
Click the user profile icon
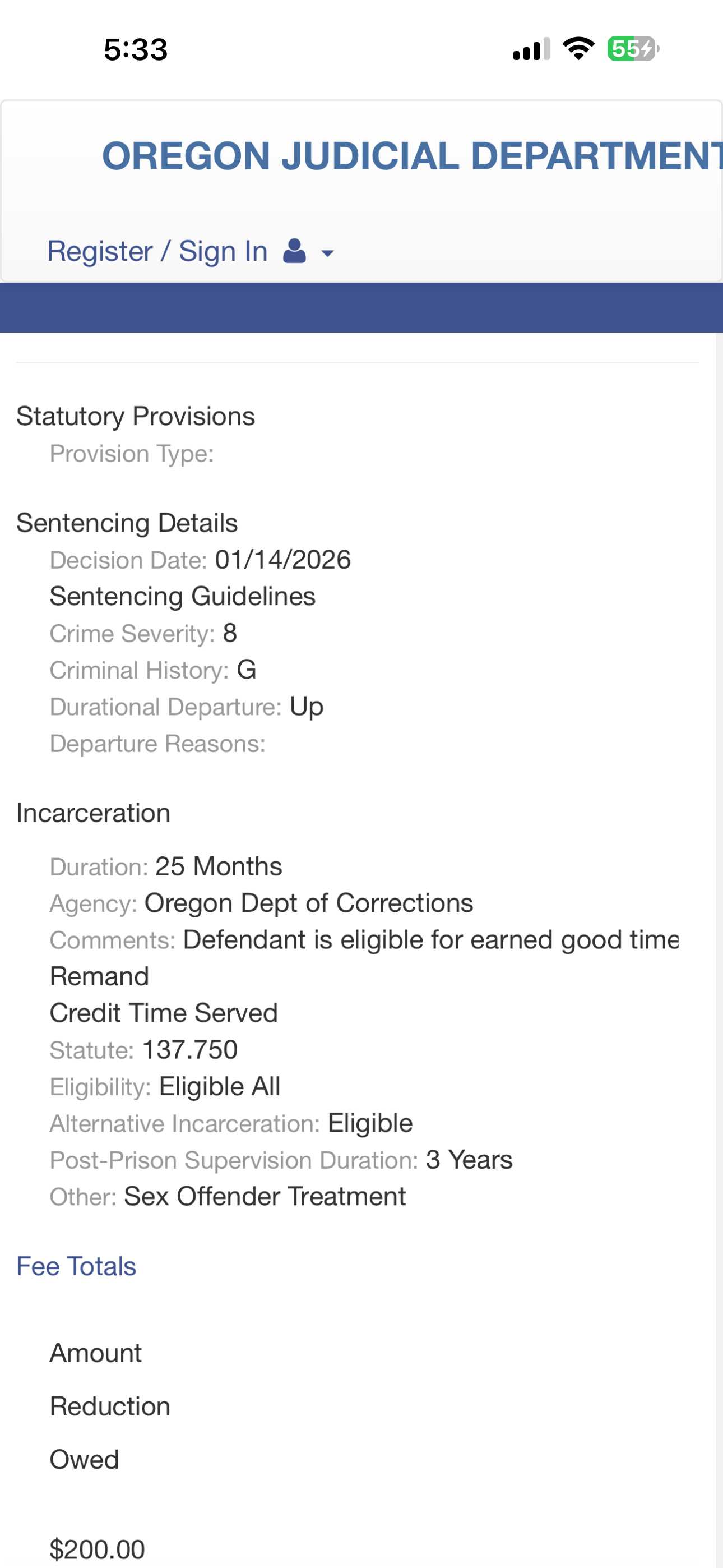pos(295,251)
